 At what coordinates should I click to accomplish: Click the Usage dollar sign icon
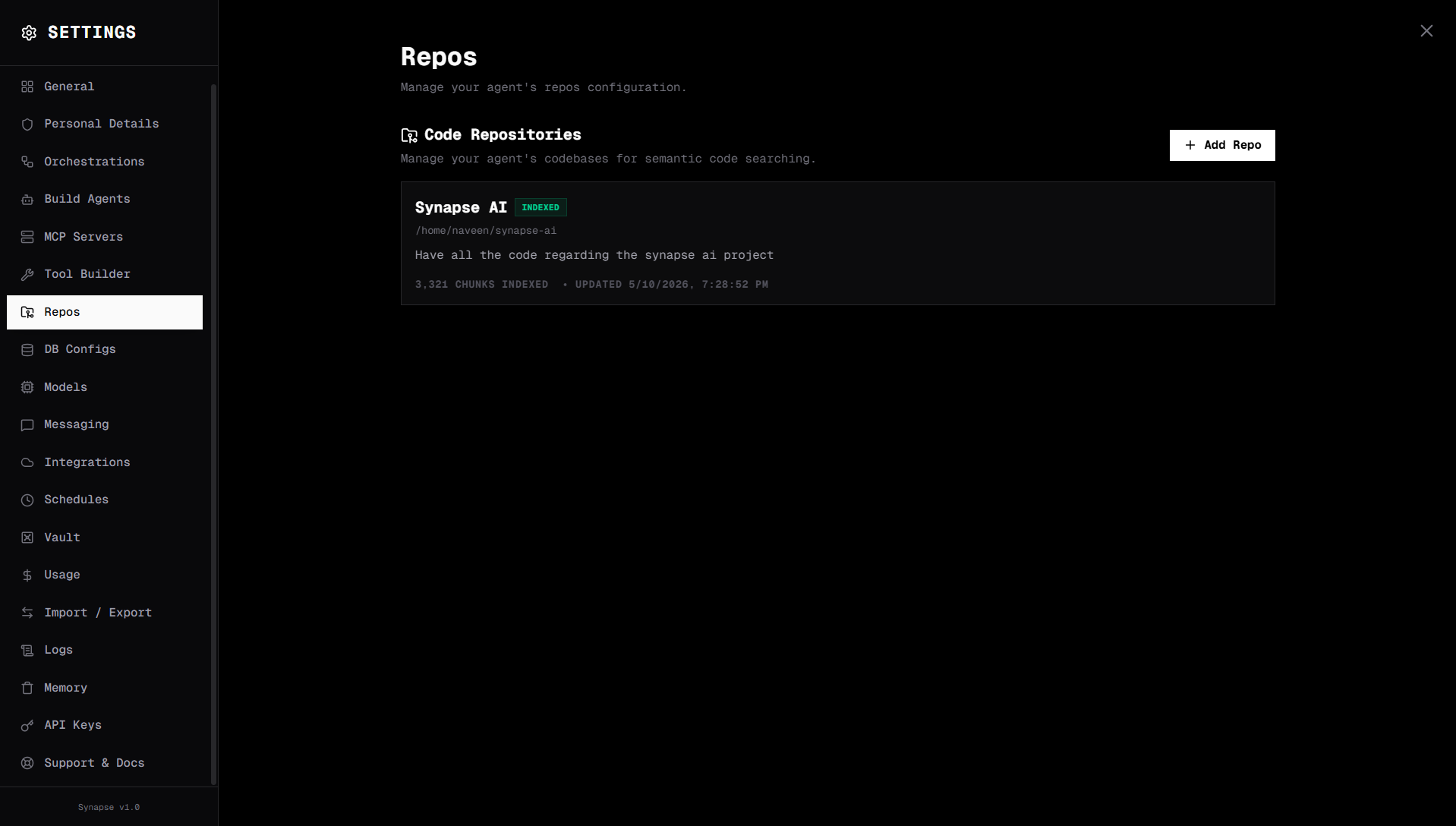pyautogui.click(x=27, y=575)
